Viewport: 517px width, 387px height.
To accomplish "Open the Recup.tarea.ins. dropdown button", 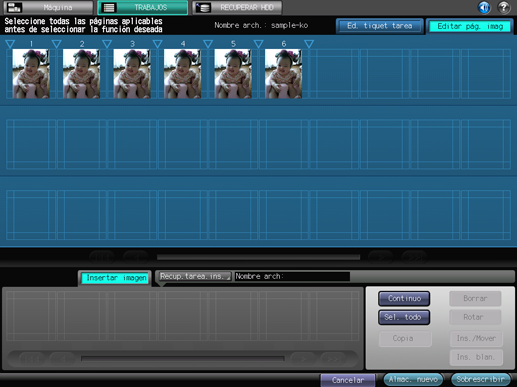I will click(x=194, y=276).
